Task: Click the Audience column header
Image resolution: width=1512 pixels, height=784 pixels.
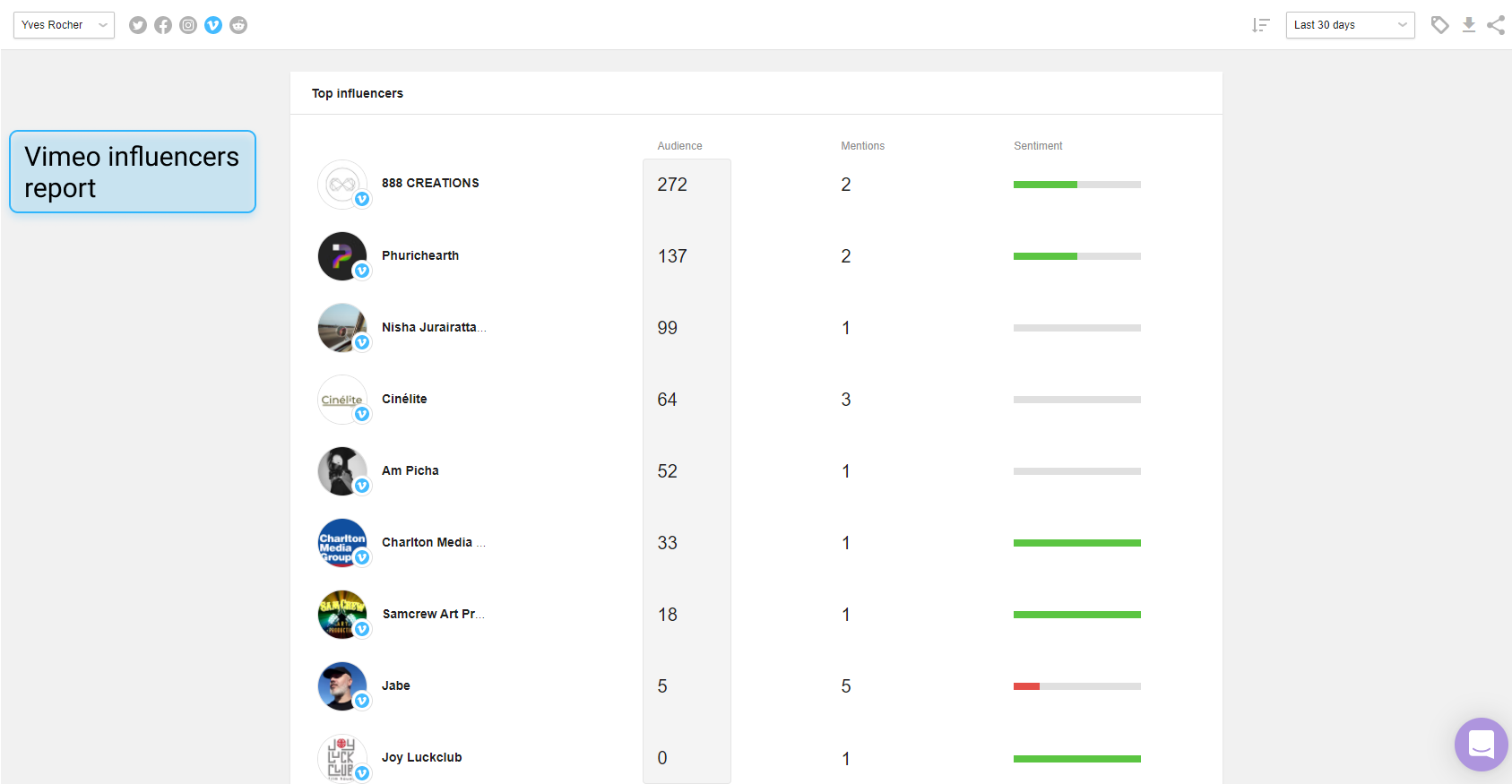Action: tap(679, 146)
